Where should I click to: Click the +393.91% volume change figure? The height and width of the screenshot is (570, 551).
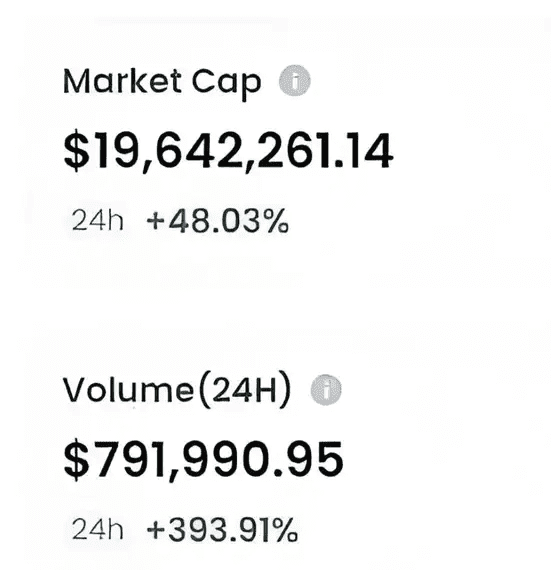222,529
